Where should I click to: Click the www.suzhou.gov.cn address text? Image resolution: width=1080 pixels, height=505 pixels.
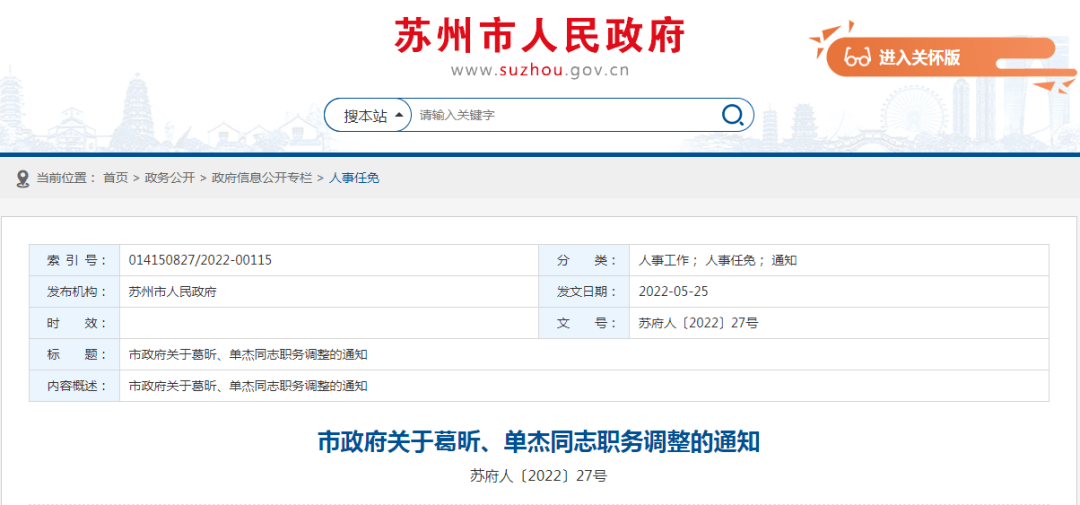point(540,70)
